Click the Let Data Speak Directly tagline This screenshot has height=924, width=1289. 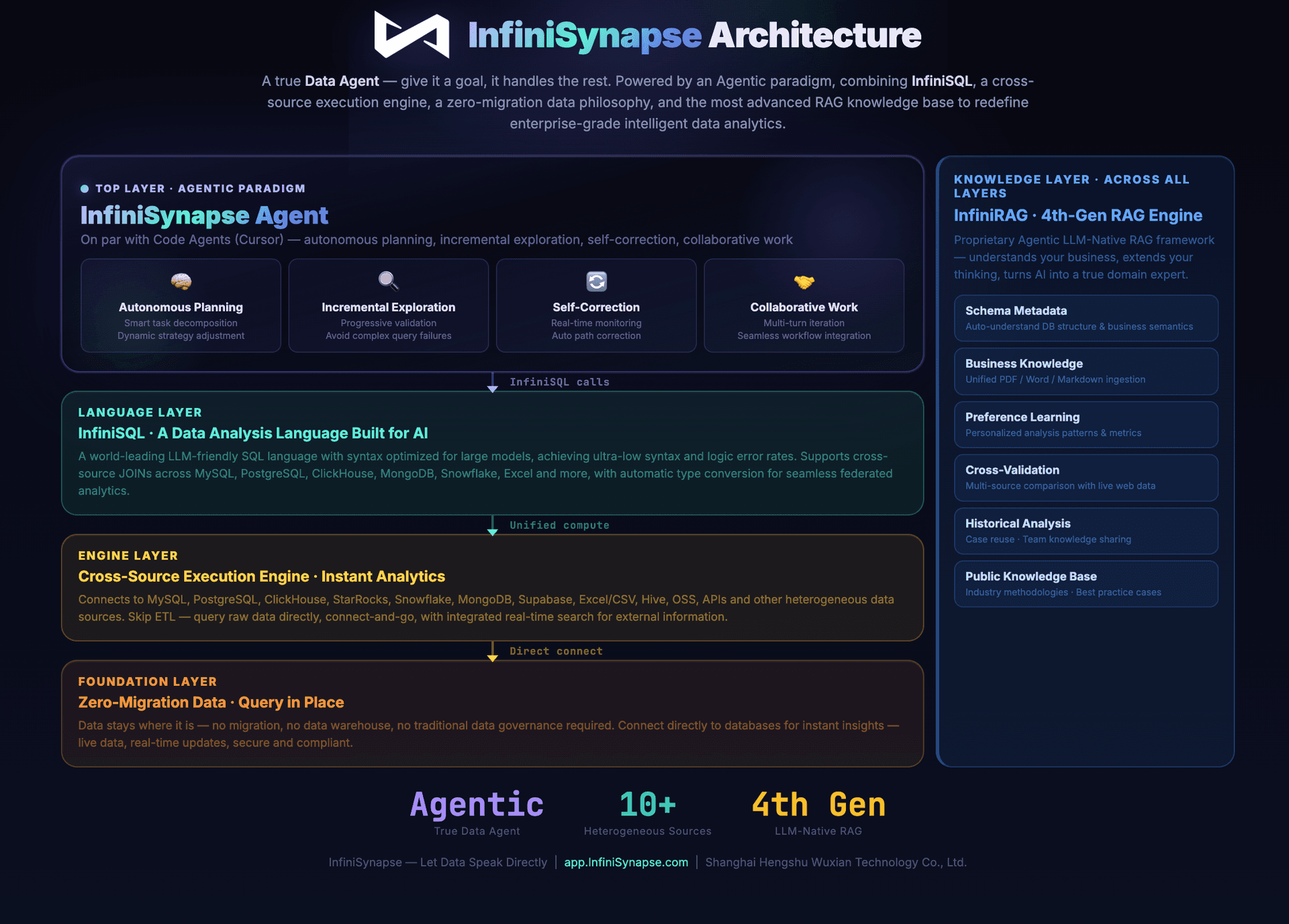(483, 862)
